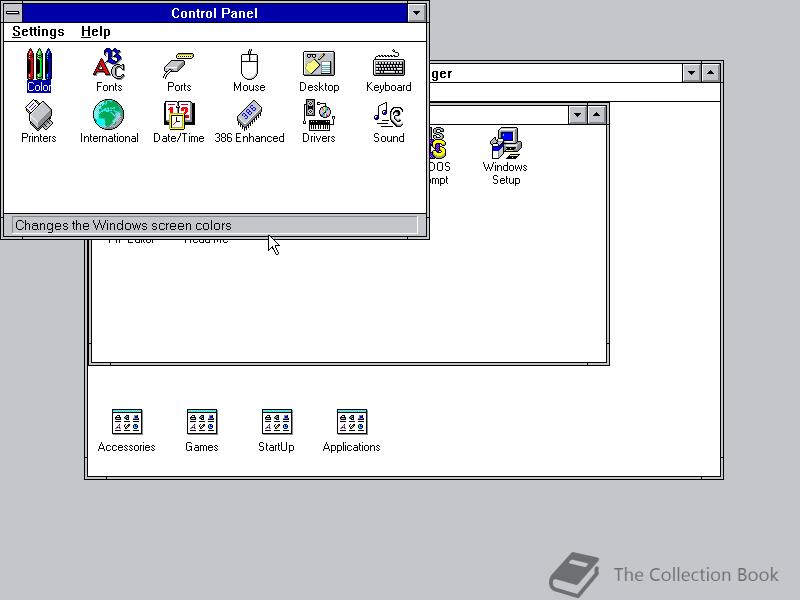The height and width of the screenshot is (600, 800).
Task: Open Keyboard settings icon
Action: pyautogui.click(x=389, y=70)
